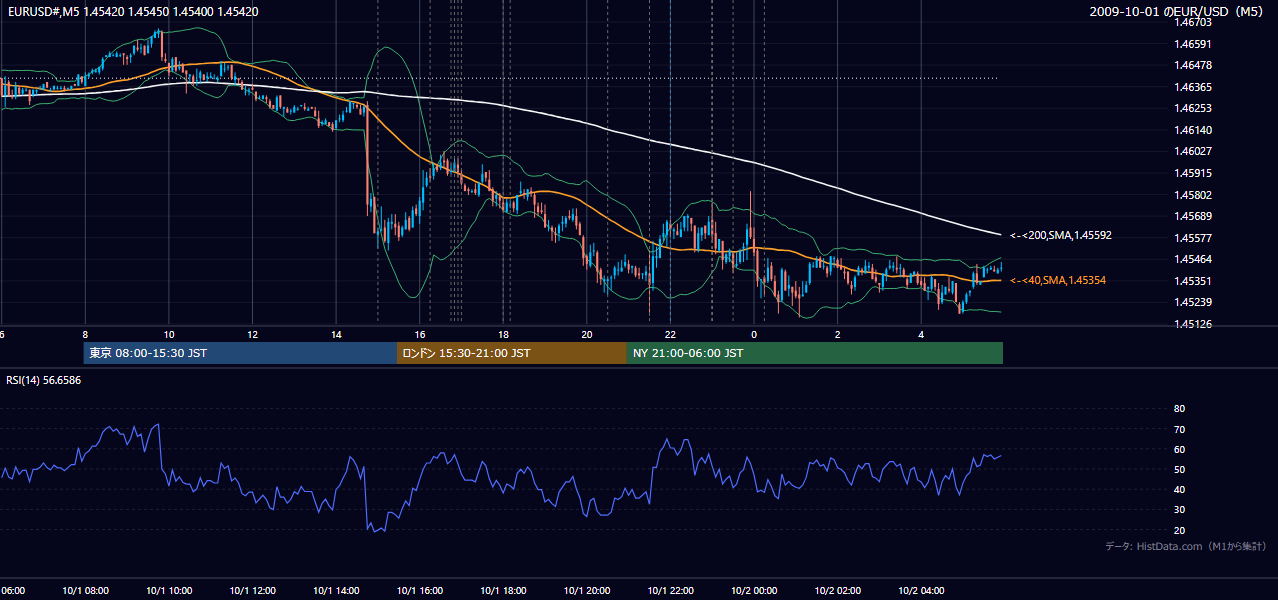Click price axis value 1.45802
Screen dimensions: 1278x600
tap(1192, 195)
